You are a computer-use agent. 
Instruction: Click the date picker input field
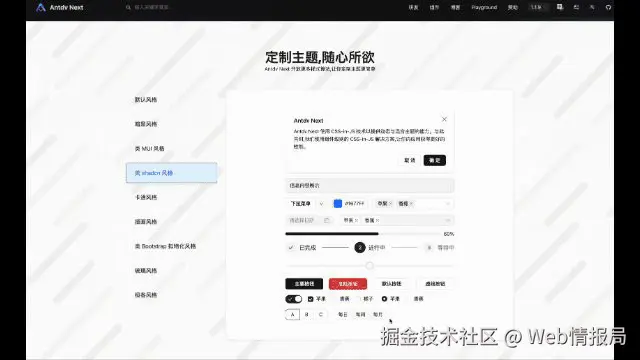[x=309, y=220]
